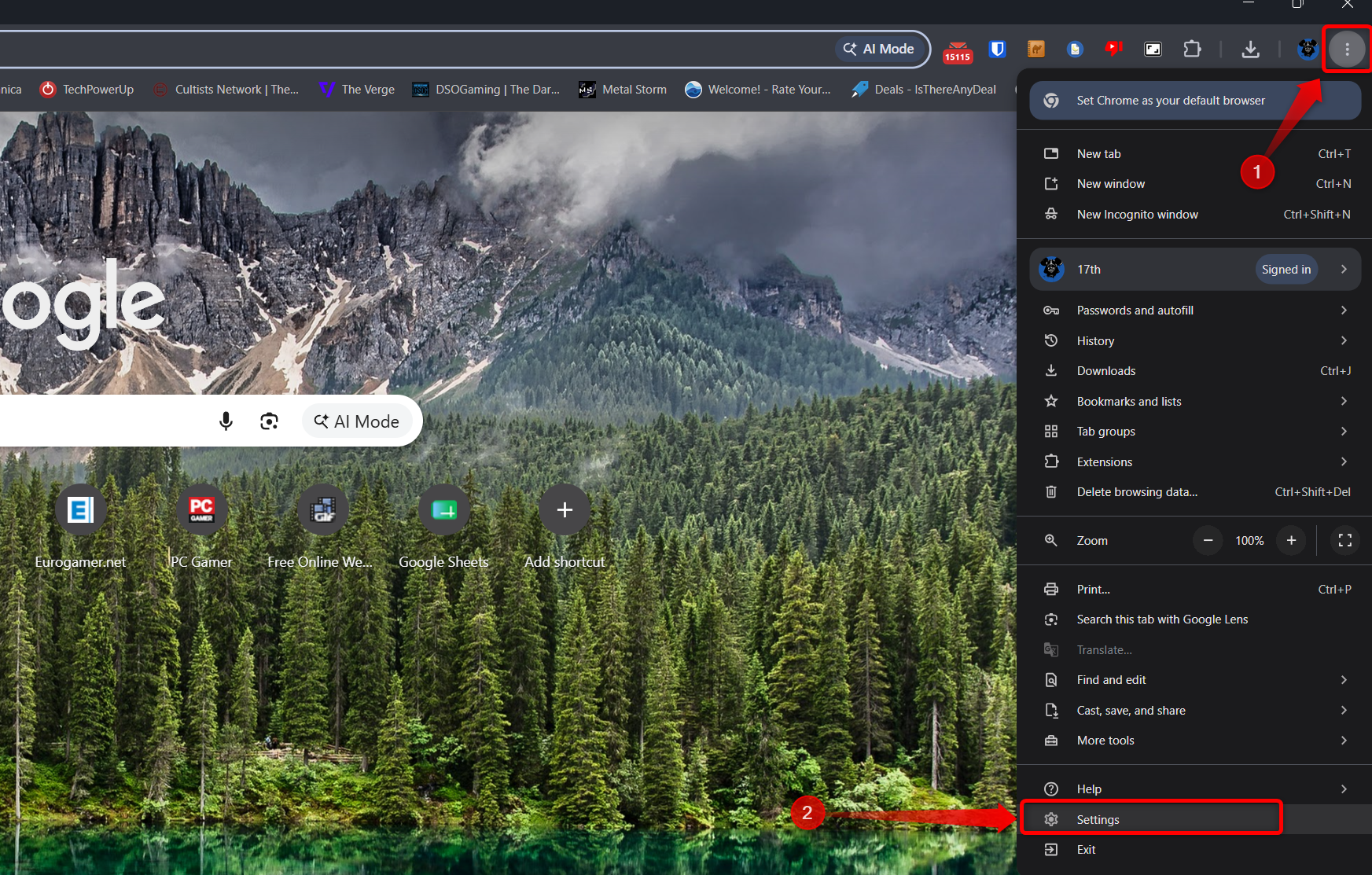Image resolution: width=1372 pixels, height=875 pixels.
Task: Expand Bookmarks and lists submenu
Action: tap(1194, 401)
